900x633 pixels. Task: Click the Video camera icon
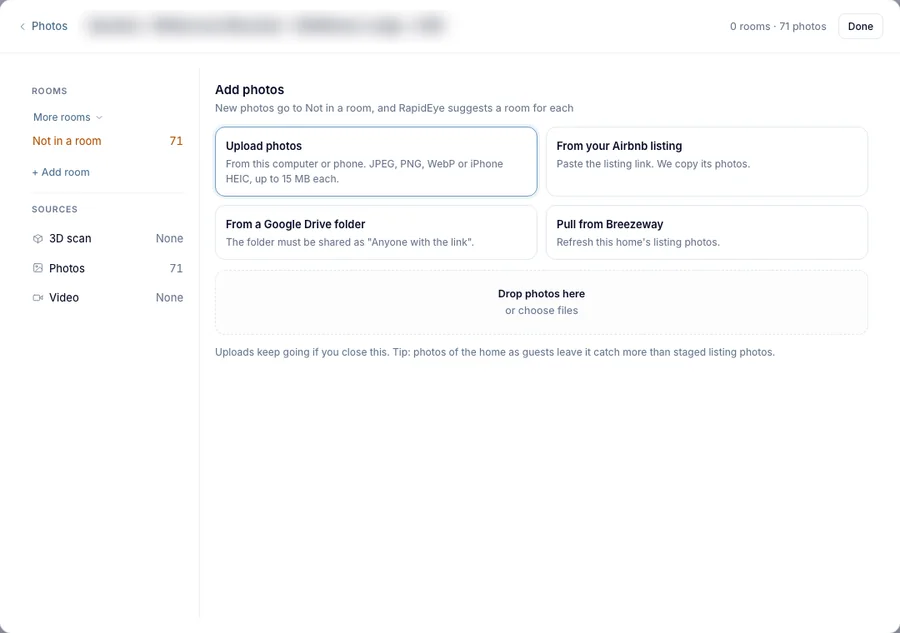[38, 298]
